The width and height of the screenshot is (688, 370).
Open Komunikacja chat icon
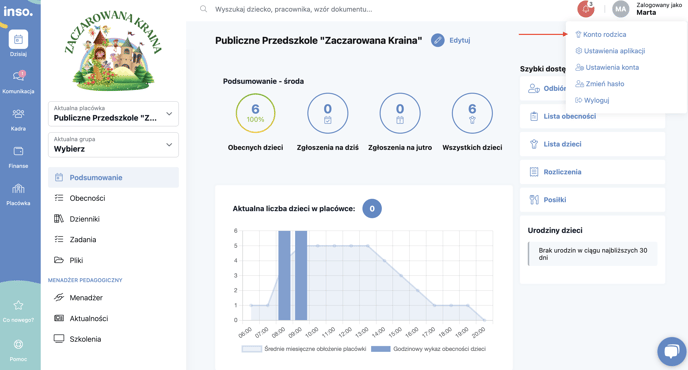tap(18, 76)
